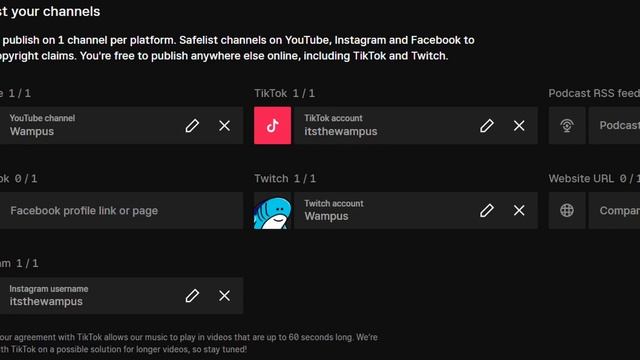The height and width of the screenshot is (360, 640).
Task: Remove the YouTube channel Wampus
Action: pyautogui.click(x=224, y=126)
